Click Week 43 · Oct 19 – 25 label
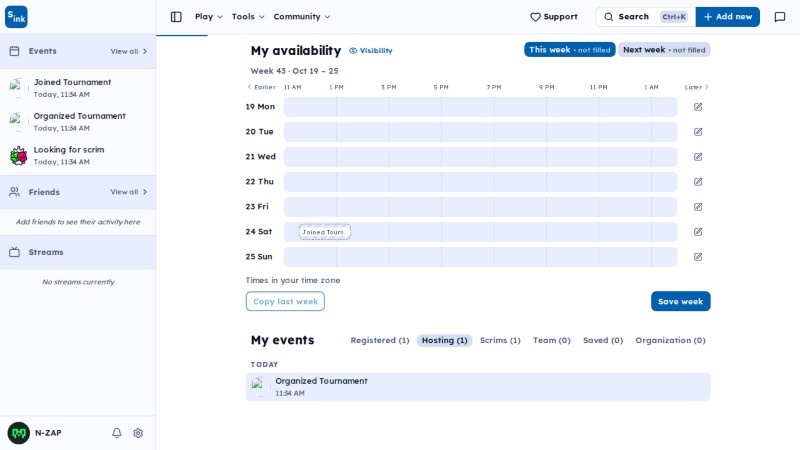 [x=294, y=71]
